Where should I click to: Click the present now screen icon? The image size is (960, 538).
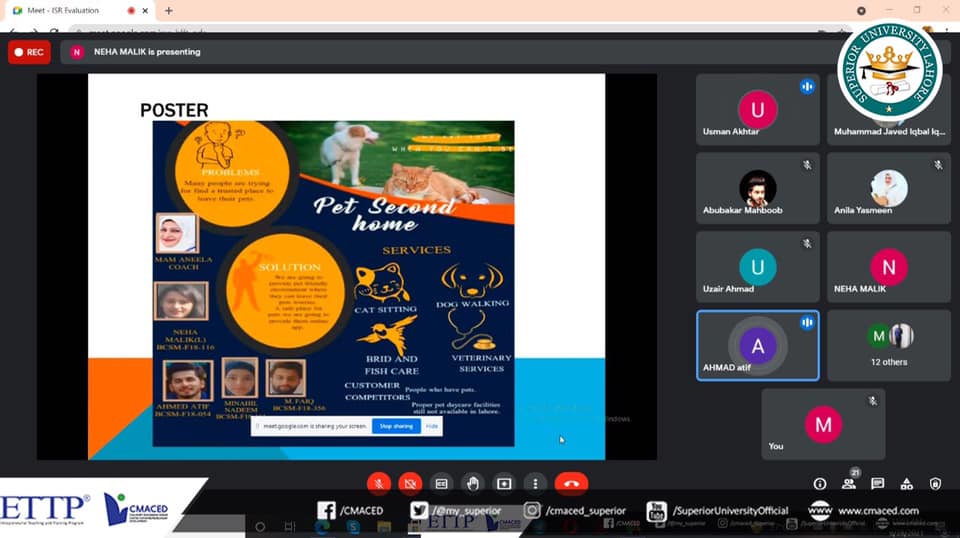click(x=504, y=483)
